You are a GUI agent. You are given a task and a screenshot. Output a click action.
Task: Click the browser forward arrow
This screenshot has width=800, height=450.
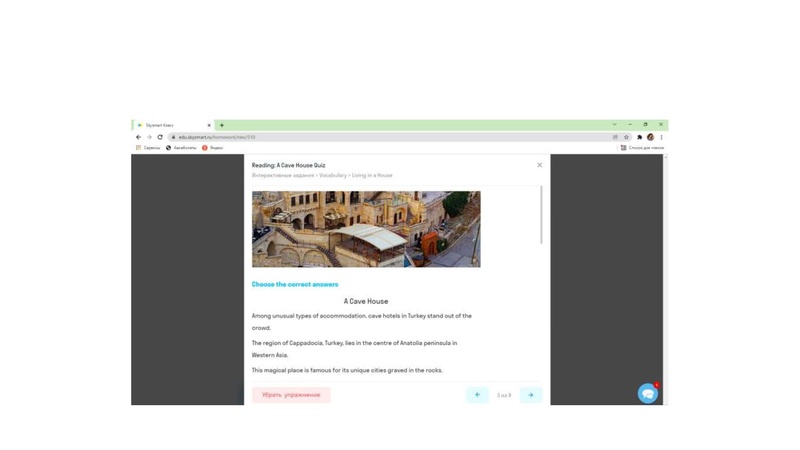tap(149, 137)
